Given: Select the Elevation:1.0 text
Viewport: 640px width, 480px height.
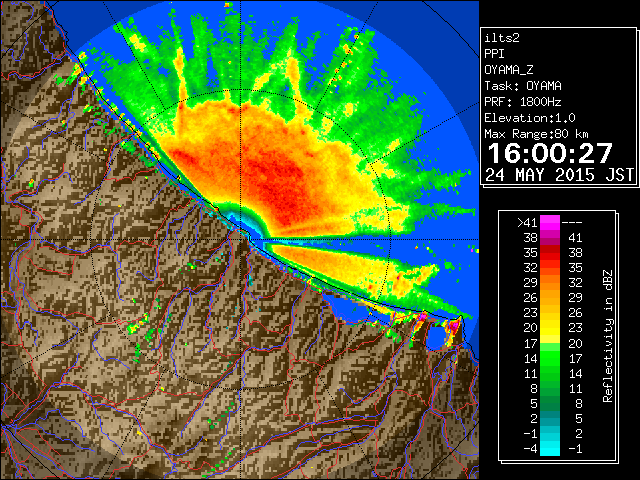Looking at the screenshot, I should (x=530, y=118).
